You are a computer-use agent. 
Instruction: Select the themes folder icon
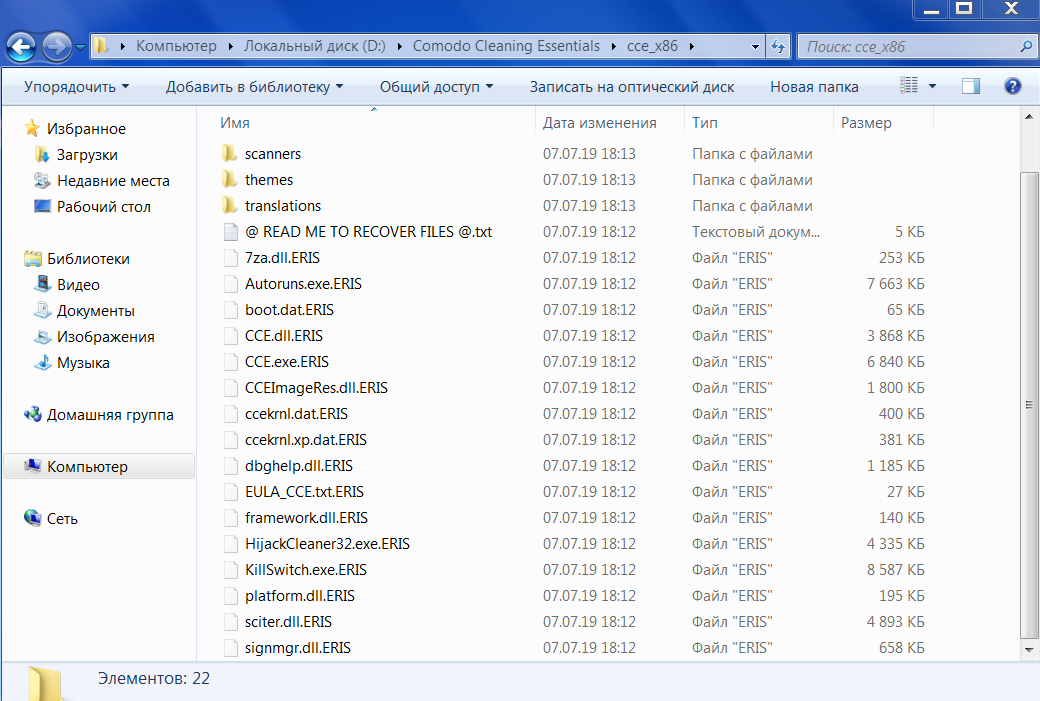[x=229, y=180]
